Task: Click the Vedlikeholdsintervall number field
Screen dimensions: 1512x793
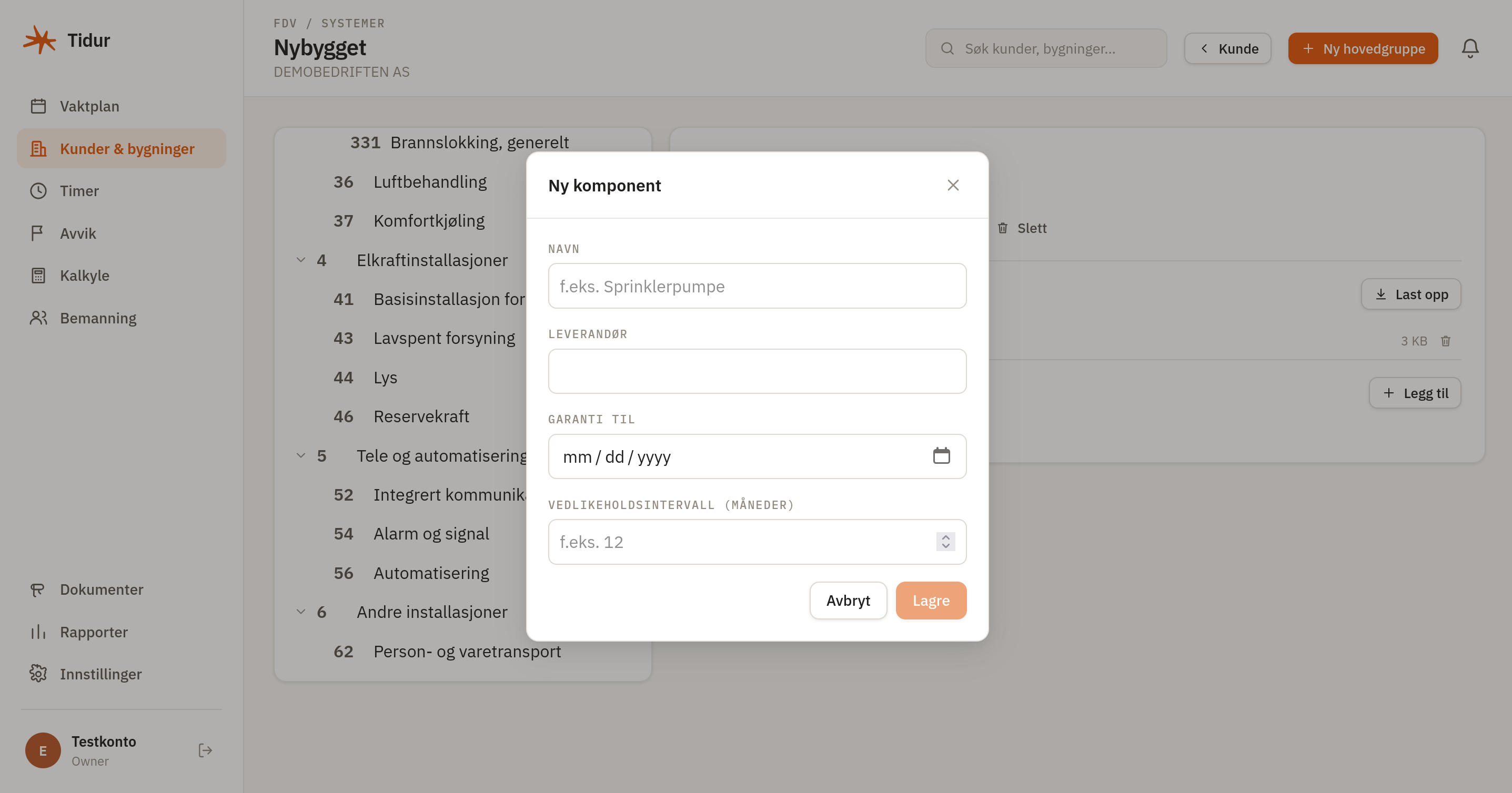Action: [x=757, y=542]
